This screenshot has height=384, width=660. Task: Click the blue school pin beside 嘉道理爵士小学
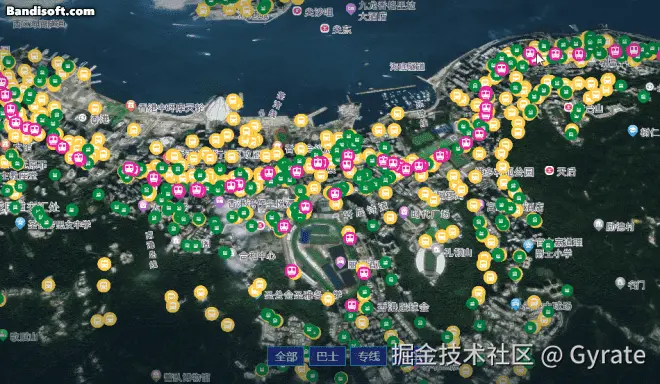[x=529, y=245]
